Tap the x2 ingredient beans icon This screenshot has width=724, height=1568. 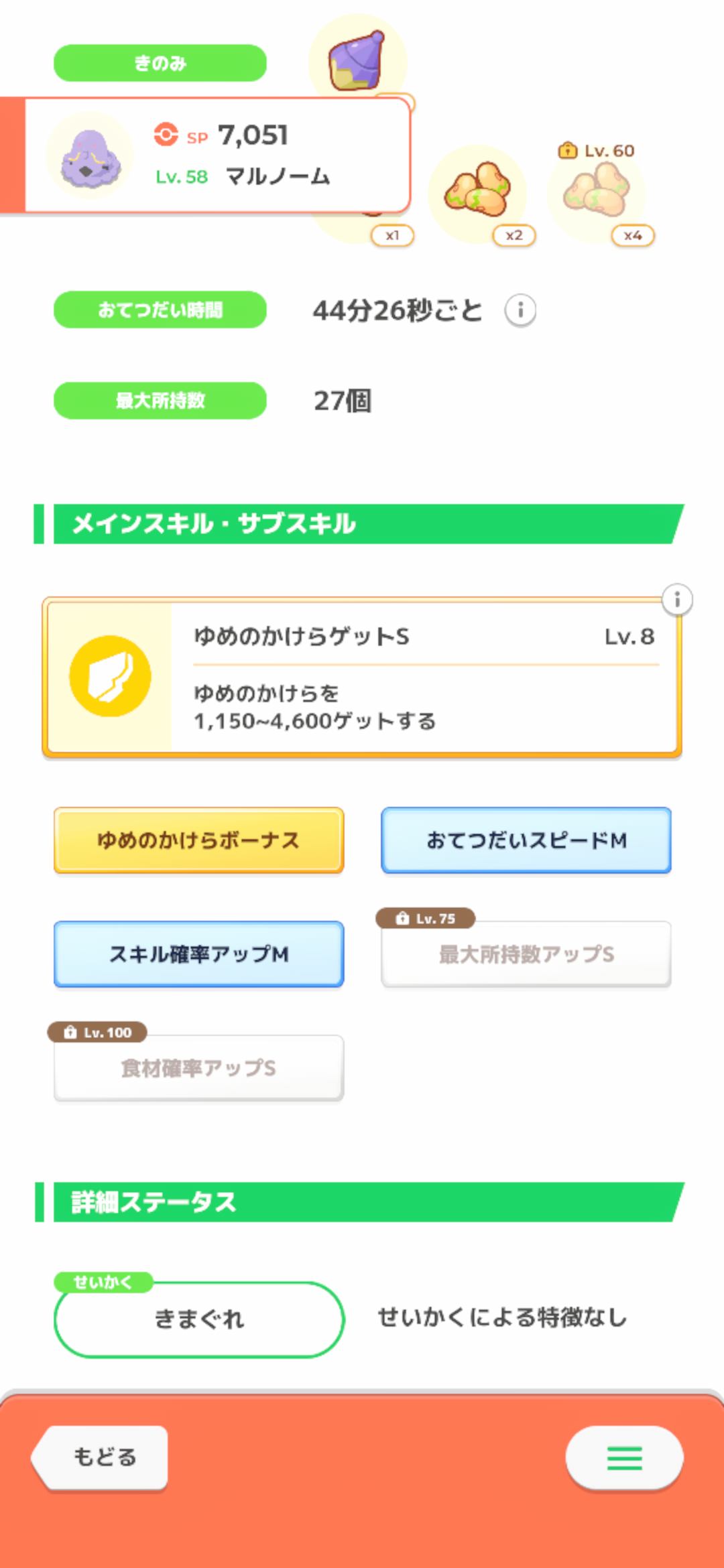click(x=478, y=192)
